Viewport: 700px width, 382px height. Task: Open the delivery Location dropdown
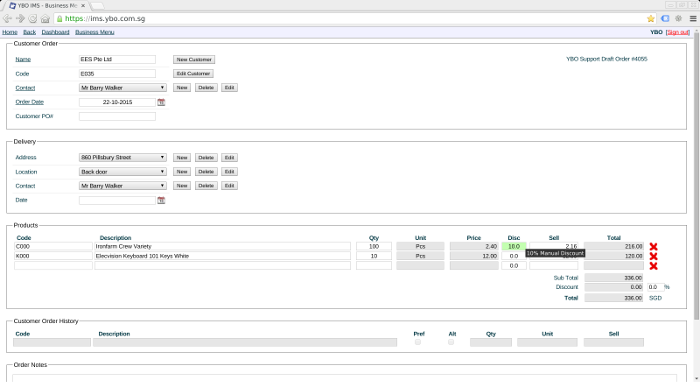point(123,172)
